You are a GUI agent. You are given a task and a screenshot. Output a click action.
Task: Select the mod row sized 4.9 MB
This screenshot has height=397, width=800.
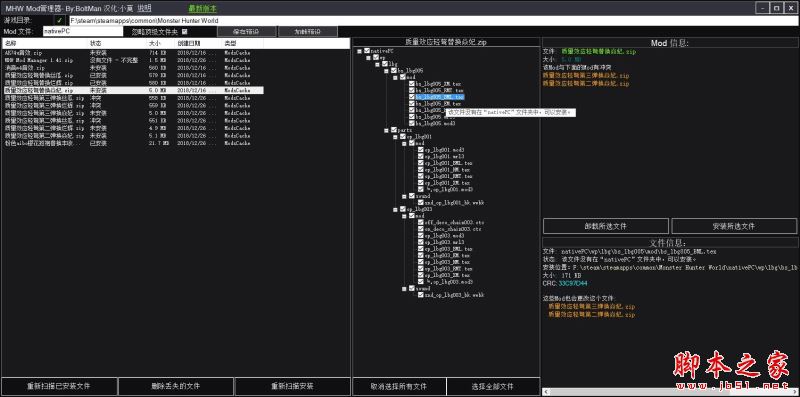click(x=133, y=128)
